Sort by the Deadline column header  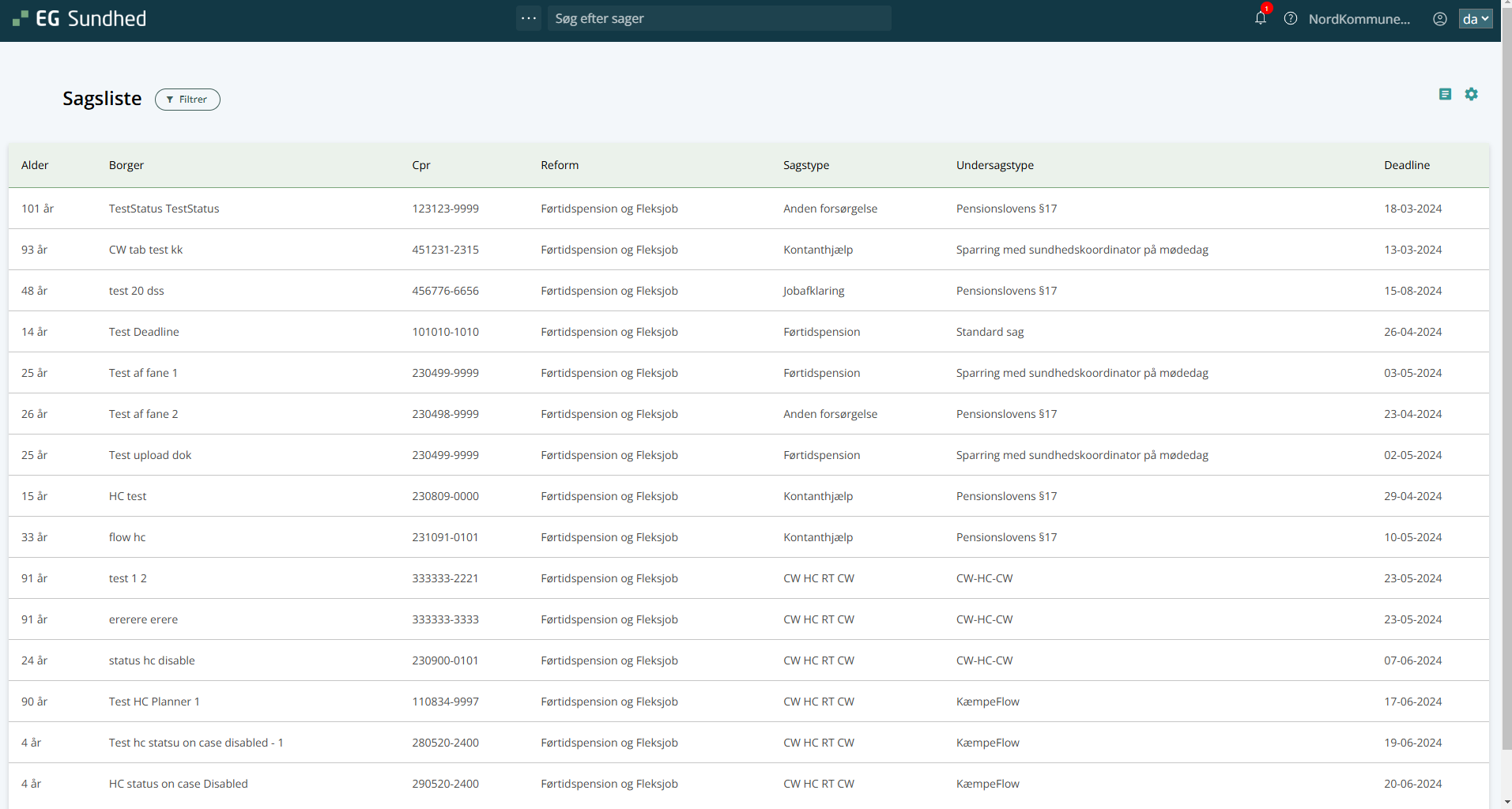1407,165
